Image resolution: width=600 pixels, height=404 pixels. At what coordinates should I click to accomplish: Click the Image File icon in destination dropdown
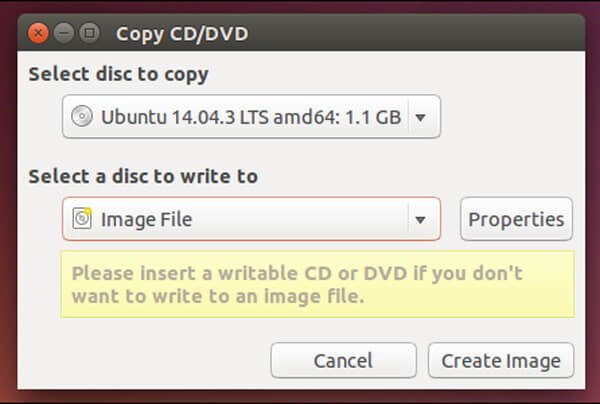[82, 219]
